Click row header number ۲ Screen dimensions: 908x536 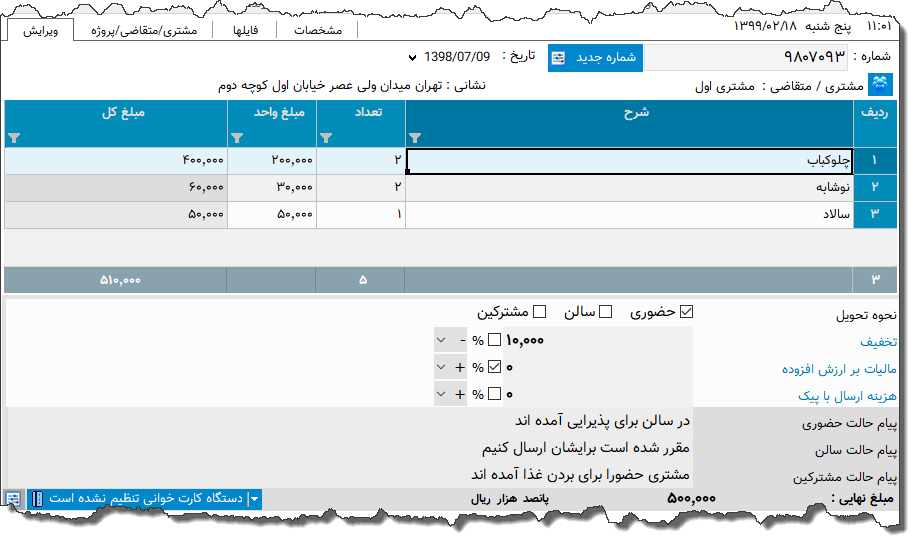click(x=875, y=188)
